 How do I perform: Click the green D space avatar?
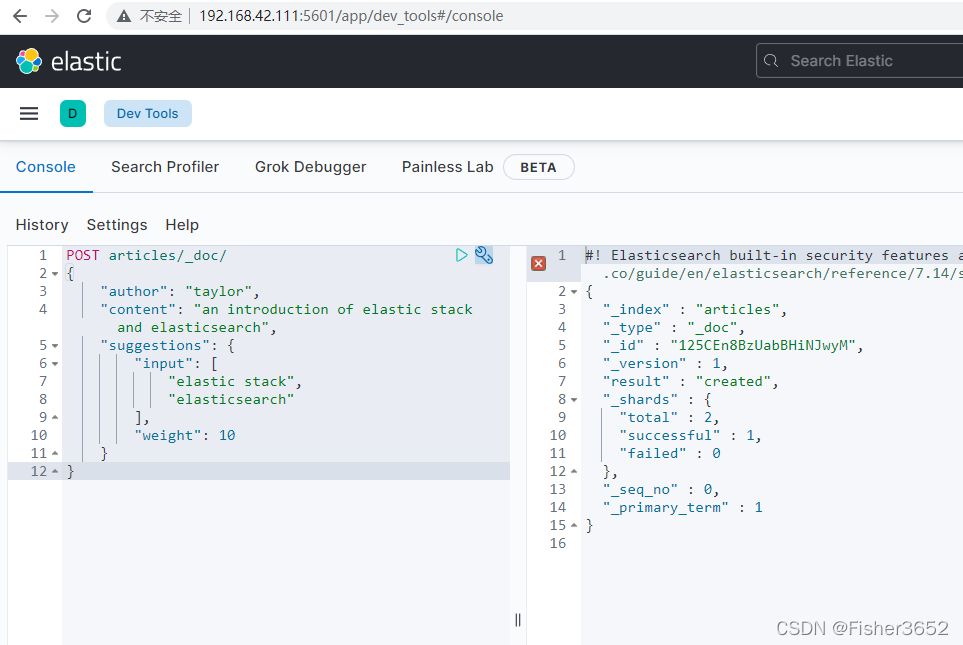click(x=72, y=114)
